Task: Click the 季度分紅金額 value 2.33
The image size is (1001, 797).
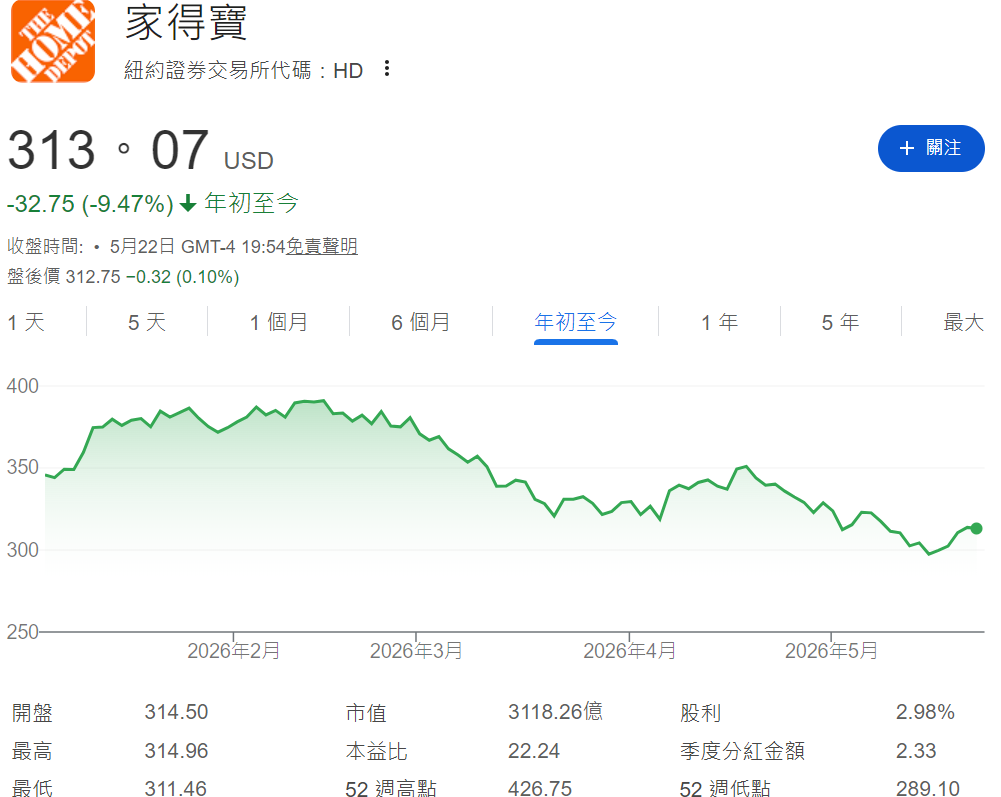Action: point(916,751)
